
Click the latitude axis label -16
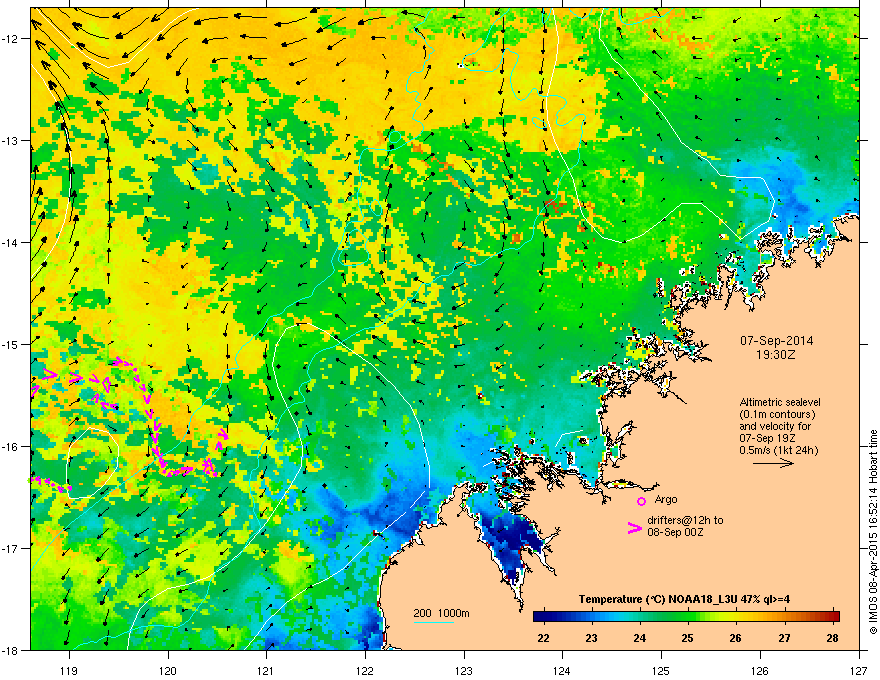click(x=11, y=446)
